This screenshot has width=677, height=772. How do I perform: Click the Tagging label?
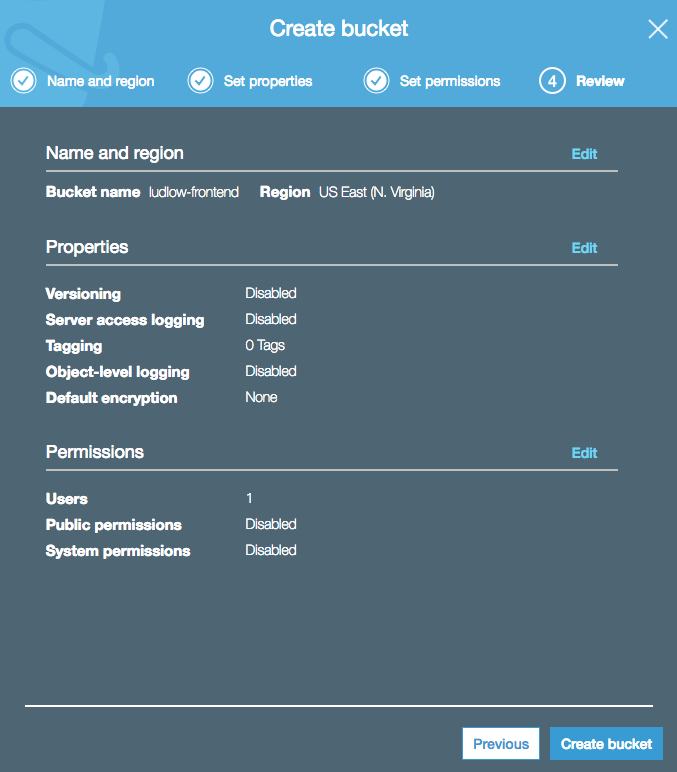(x=74, y=346)
